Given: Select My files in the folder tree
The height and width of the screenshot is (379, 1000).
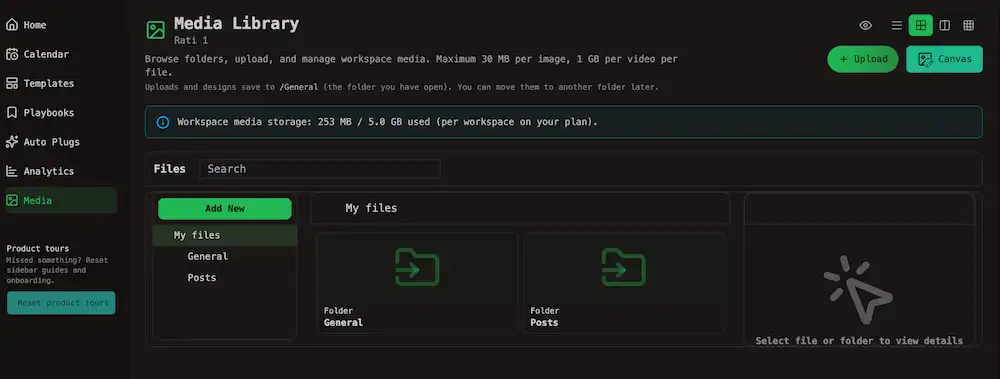Looking at the screenshot, I should [224, 235].
